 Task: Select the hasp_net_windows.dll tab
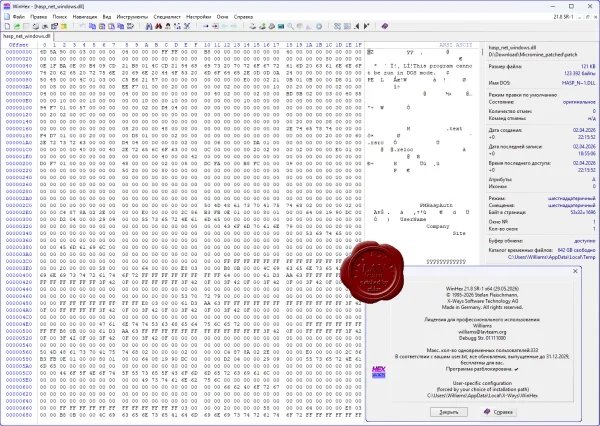point(26,36)
